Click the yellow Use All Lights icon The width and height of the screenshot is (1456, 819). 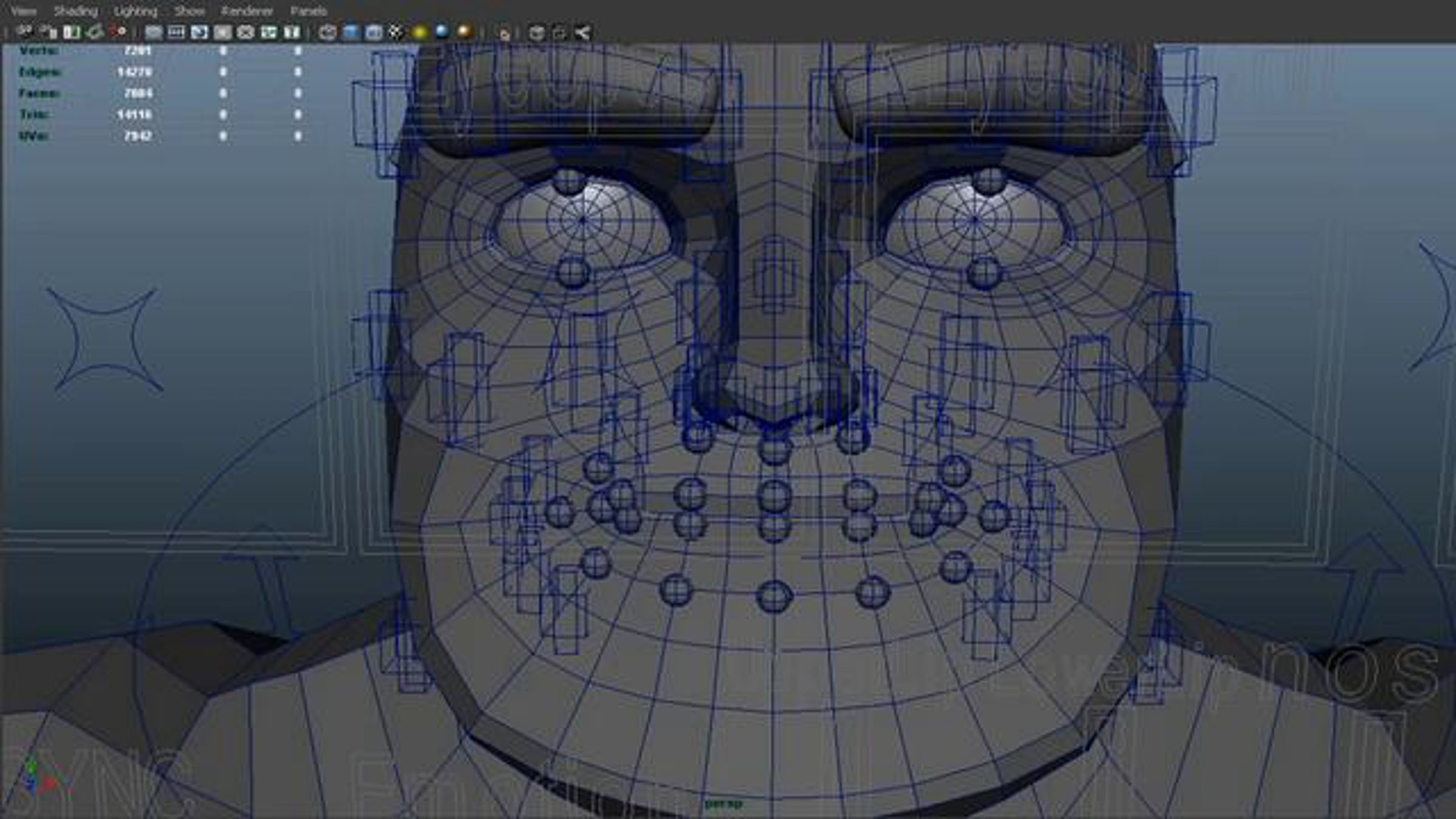pos(419,32)
